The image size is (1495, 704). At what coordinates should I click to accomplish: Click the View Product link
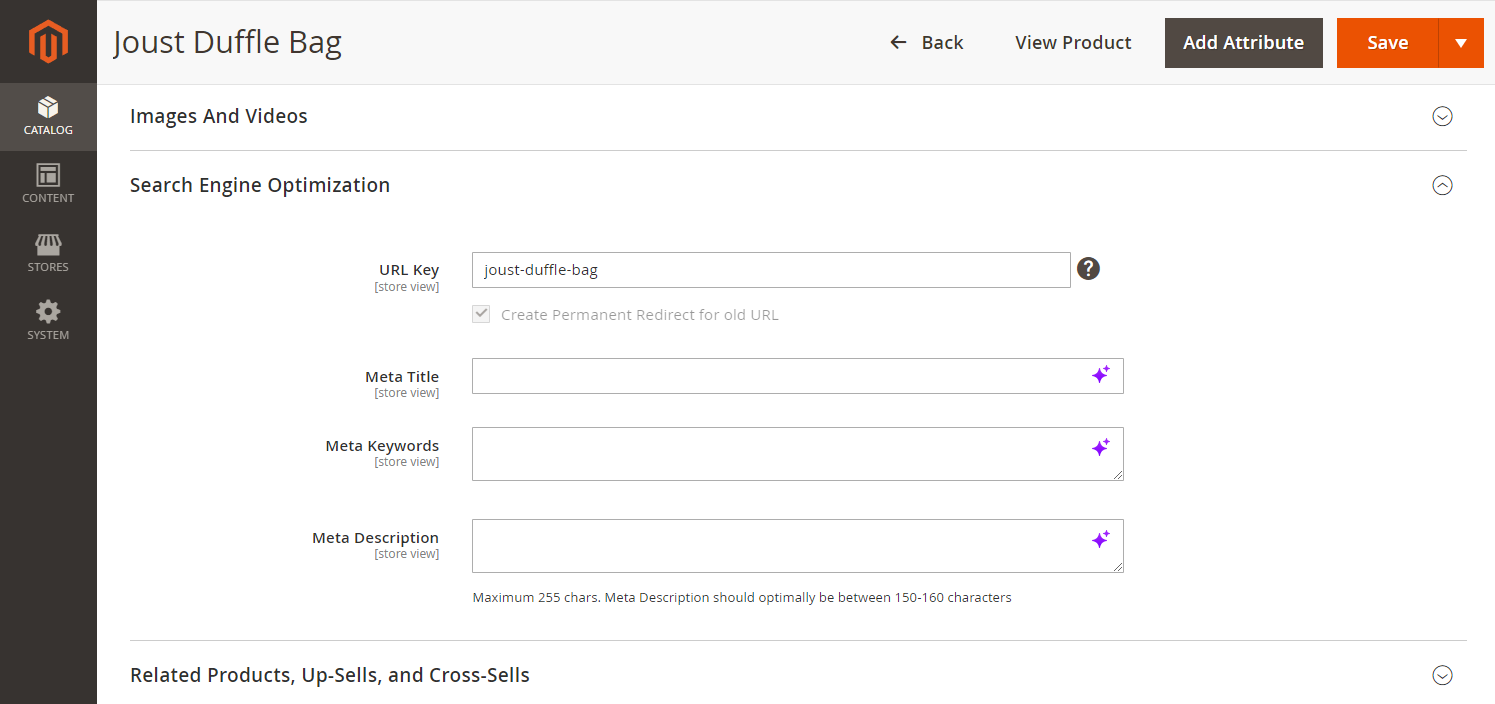tap(1073, 43)
